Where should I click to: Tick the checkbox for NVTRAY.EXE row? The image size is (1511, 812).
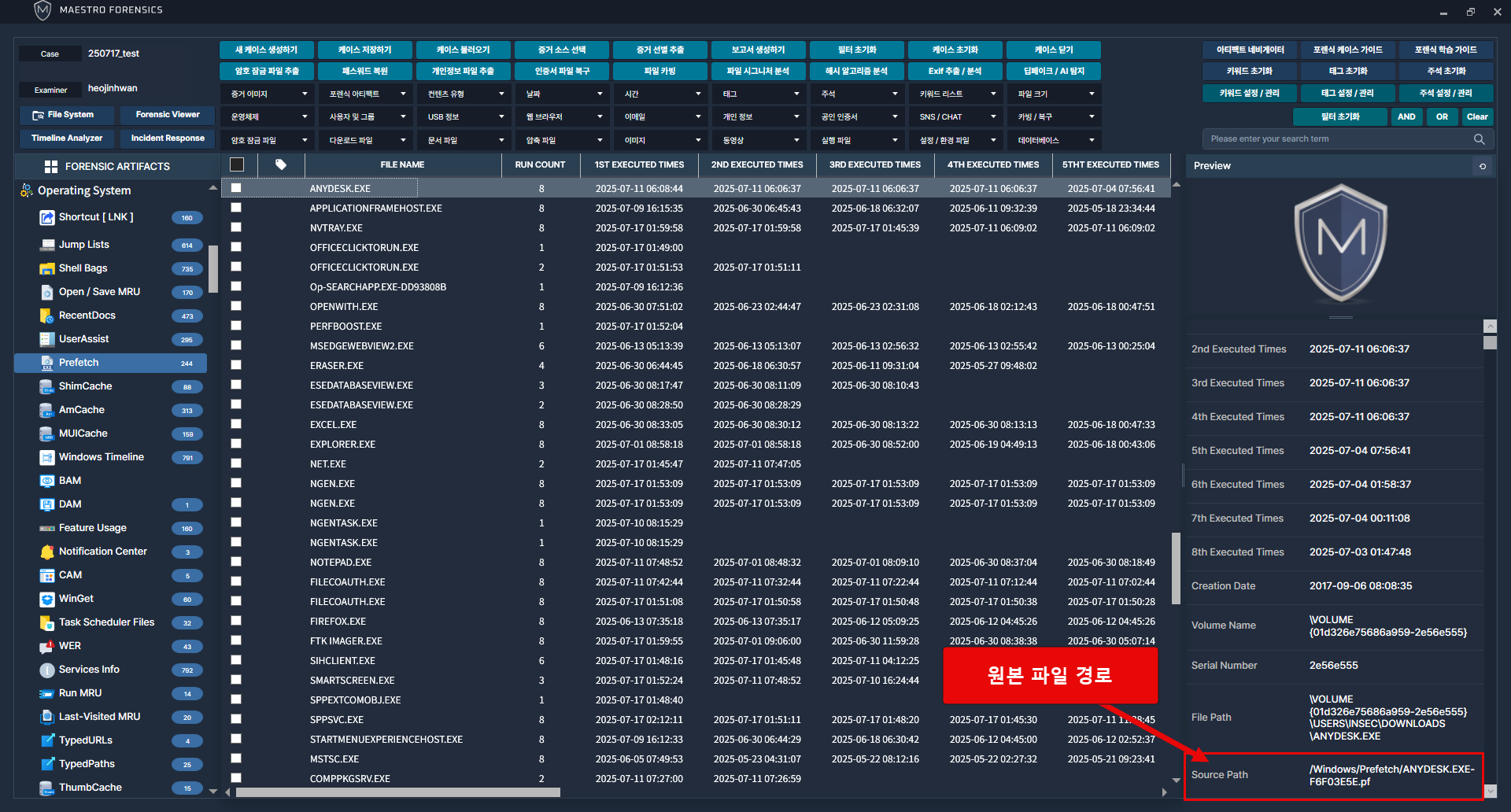[236, 227]
